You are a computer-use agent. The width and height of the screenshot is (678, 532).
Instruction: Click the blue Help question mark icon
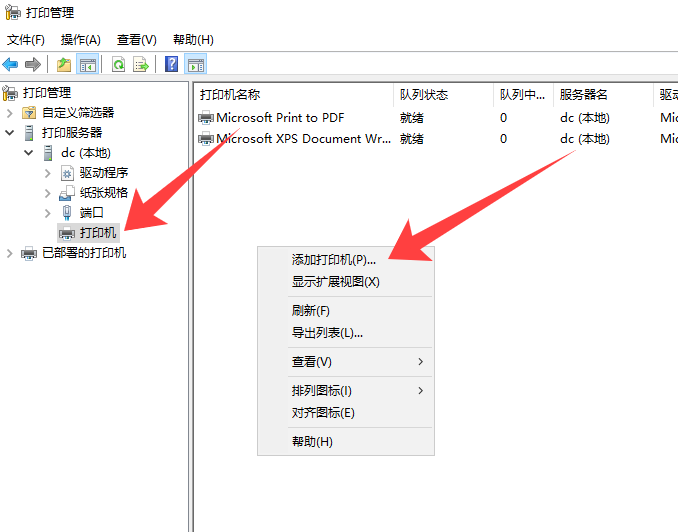(172, 65)
